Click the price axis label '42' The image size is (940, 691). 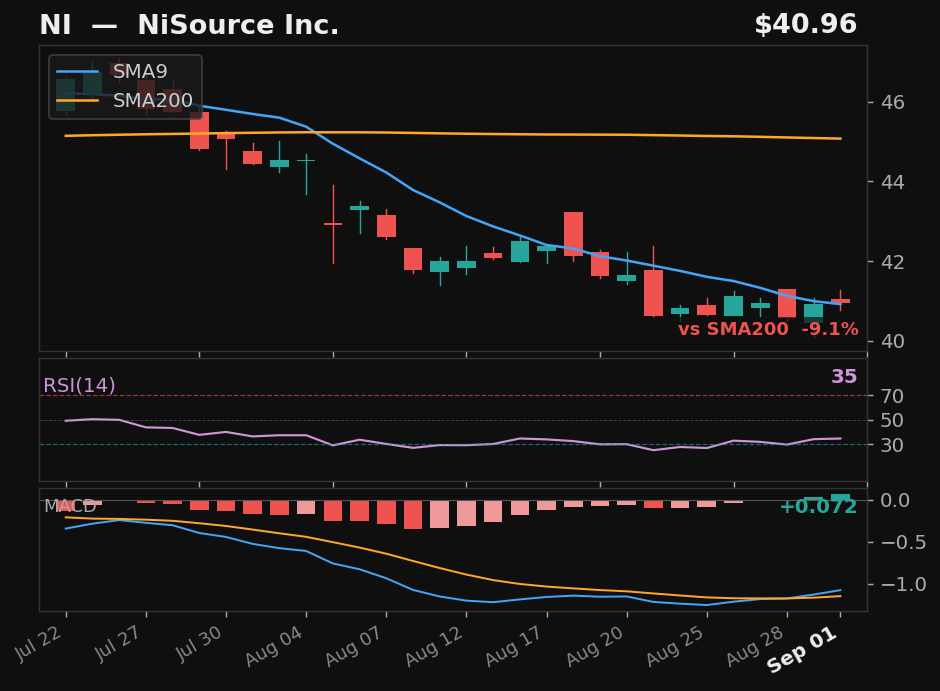(893, 262)
